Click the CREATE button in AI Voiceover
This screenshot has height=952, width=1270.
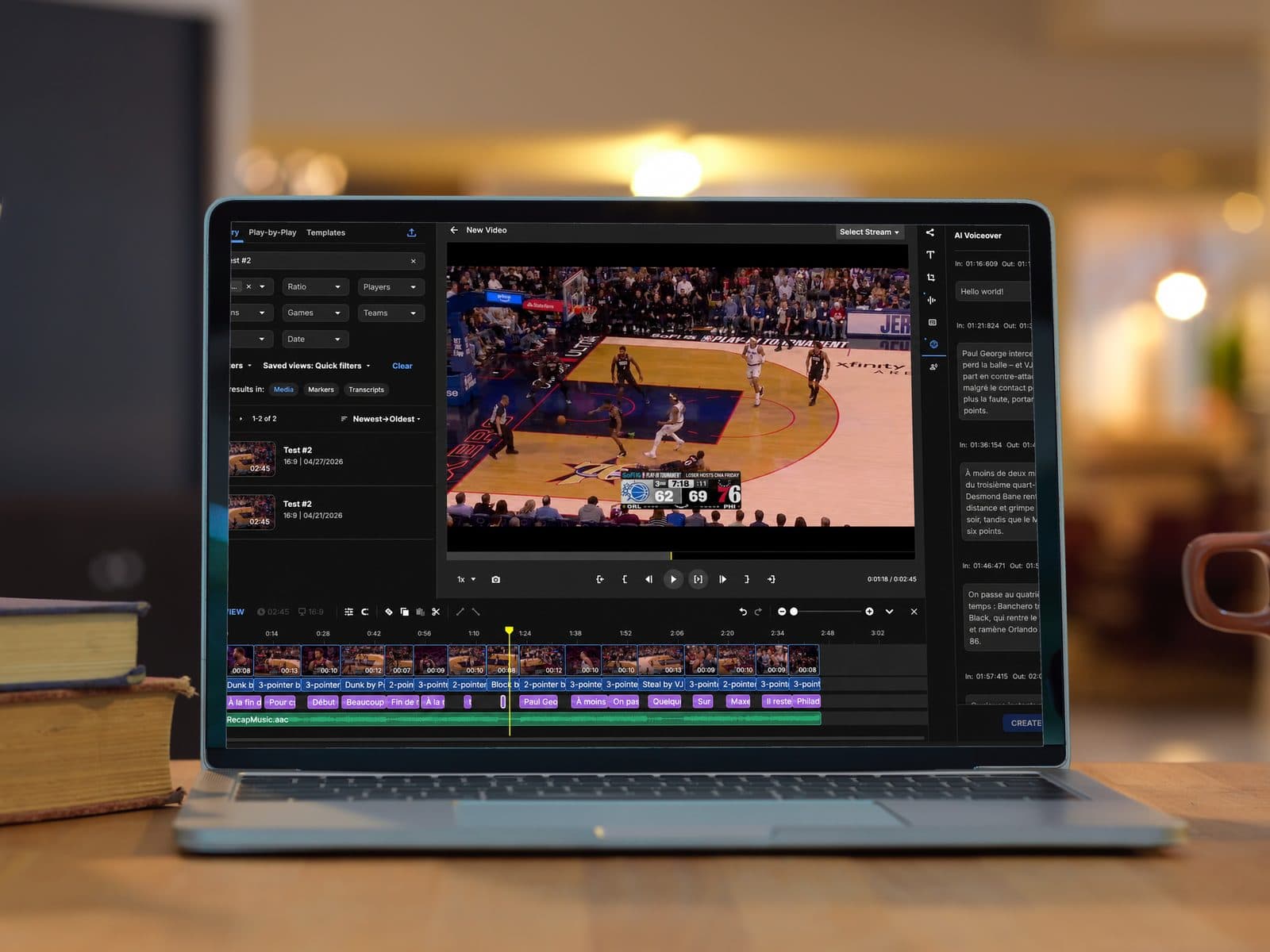click(x=1024, y=723)
